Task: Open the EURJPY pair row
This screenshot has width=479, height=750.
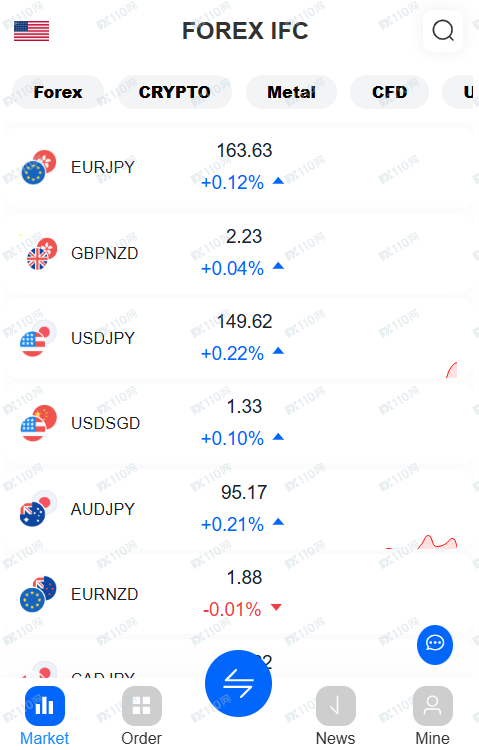Action: click(238, 166)
